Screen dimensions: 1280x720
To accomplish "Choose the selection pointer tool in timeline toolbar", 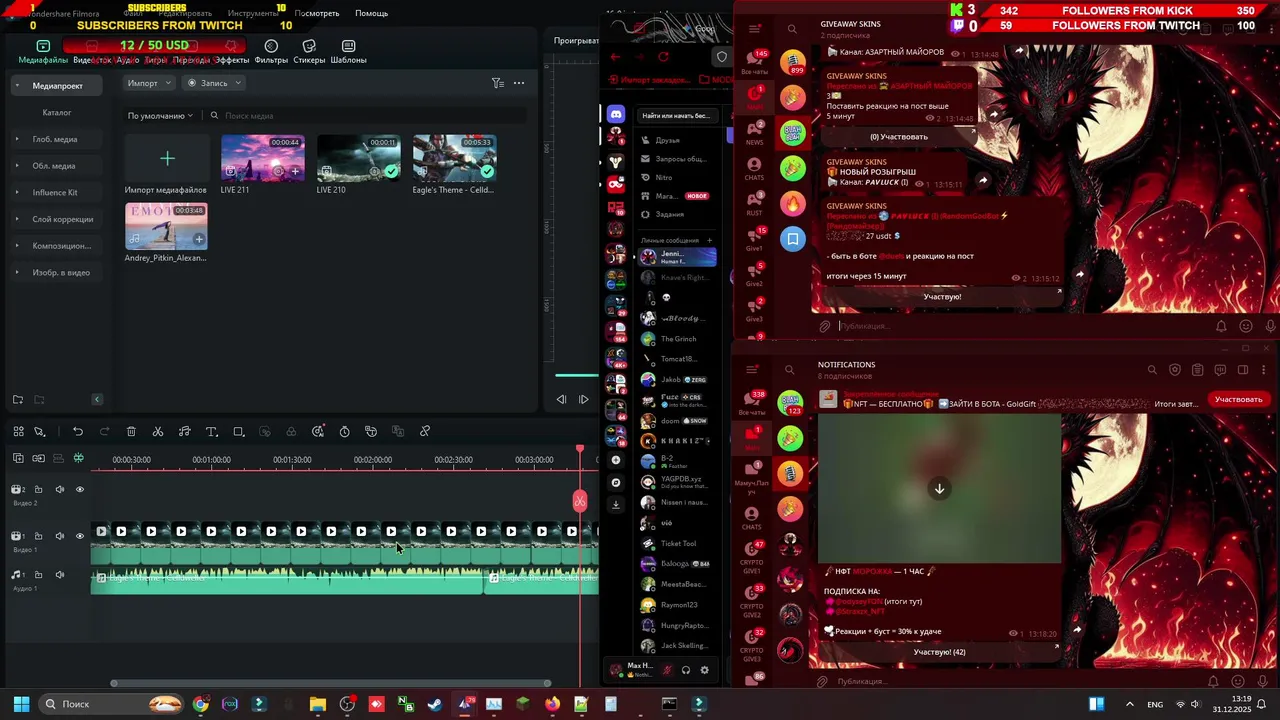I will (x=40, y=432).
